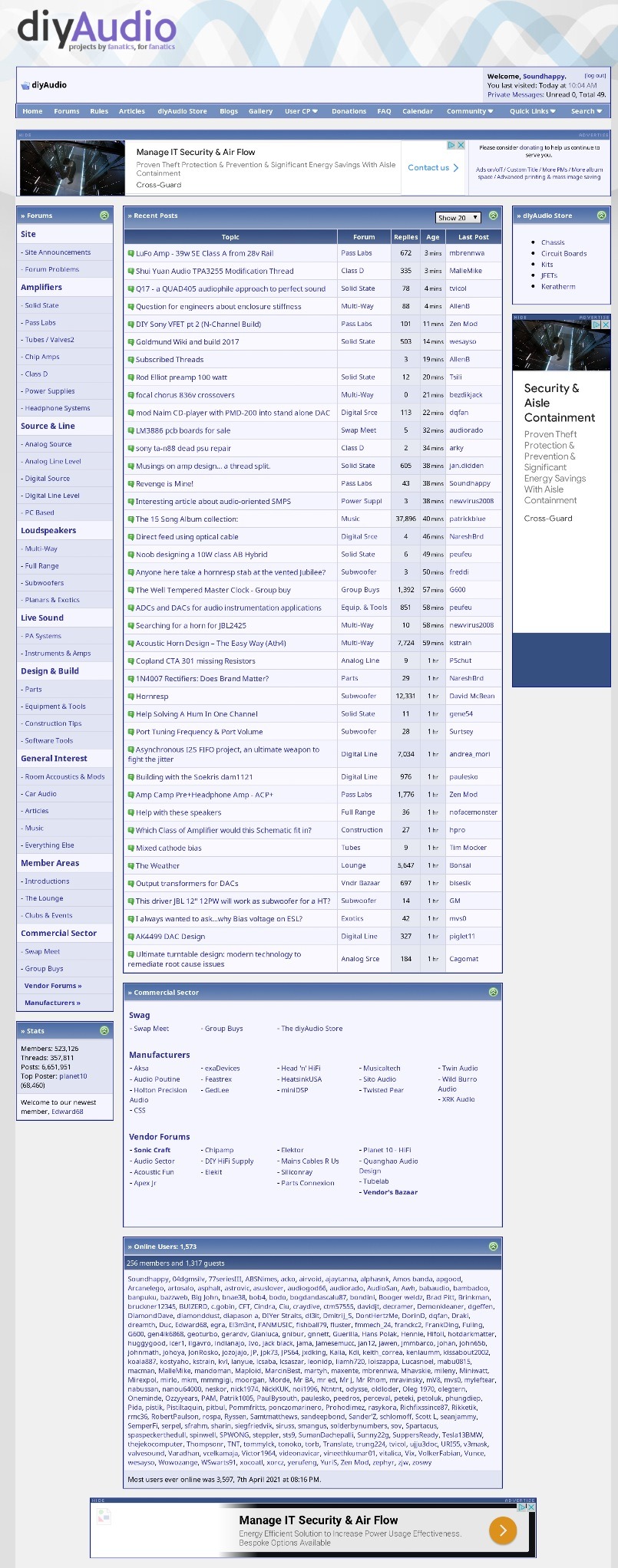
Task: Open the Search dropdown menu
Action: point(586,111)
